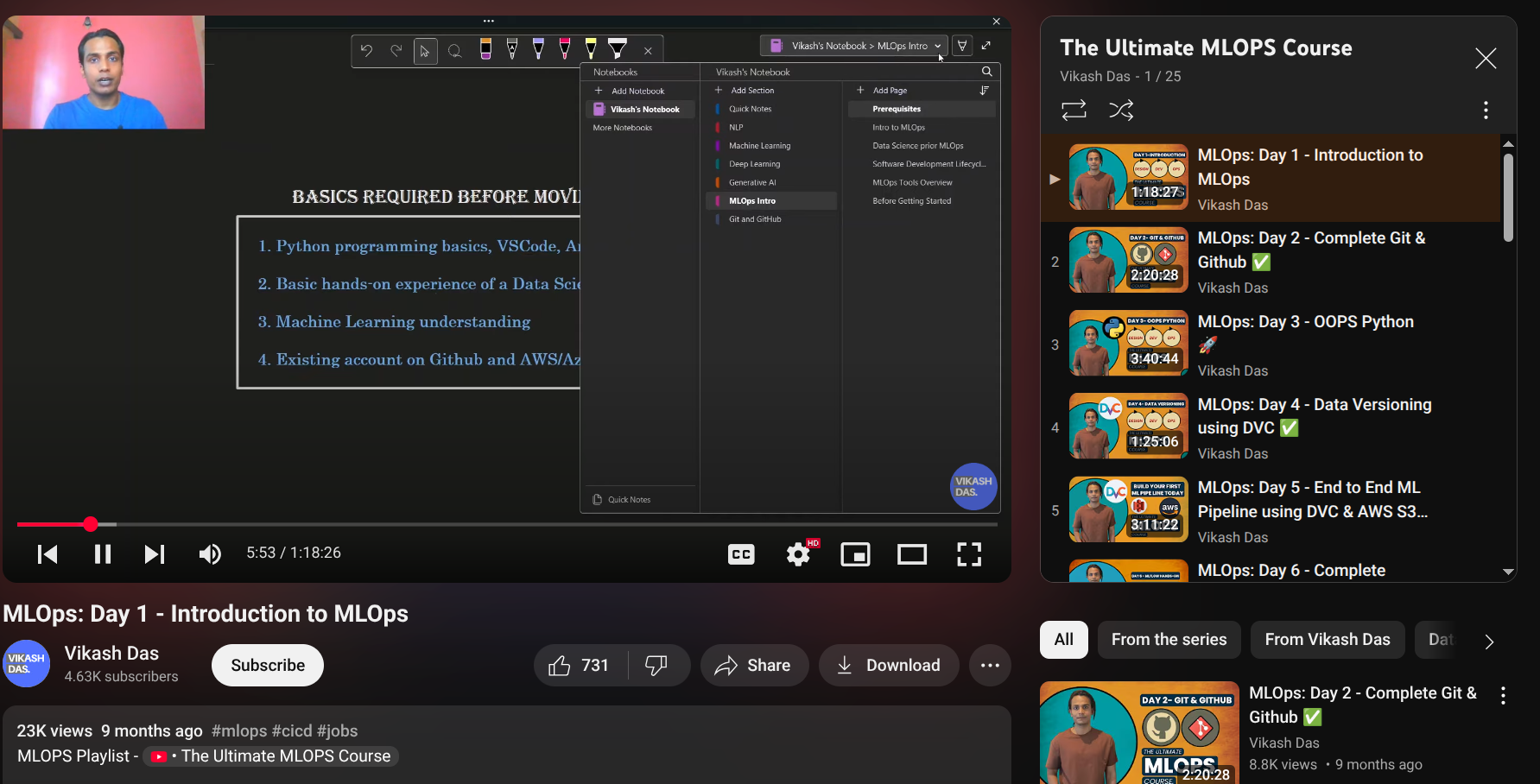
Task: Open MLOps Tools Overview page
Action: point(922,183)
